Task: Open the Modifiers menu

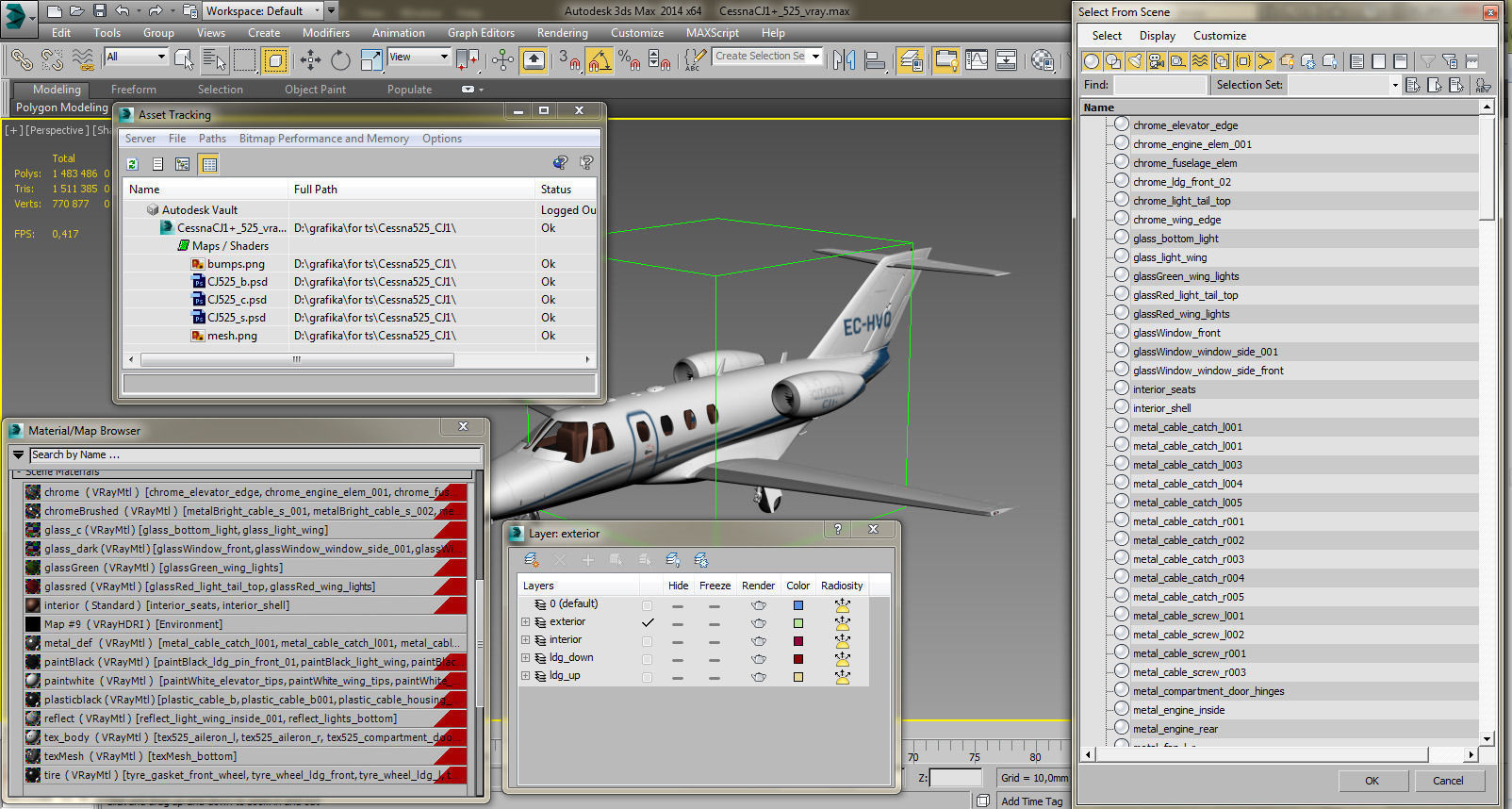Action: (x=325, y=33)
